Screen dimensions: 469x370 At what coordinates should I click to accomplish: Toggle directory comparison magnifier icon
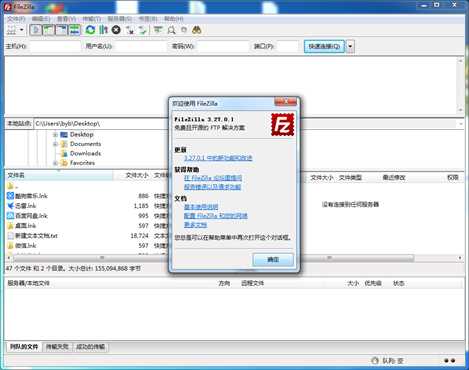(x=171, y=30)
